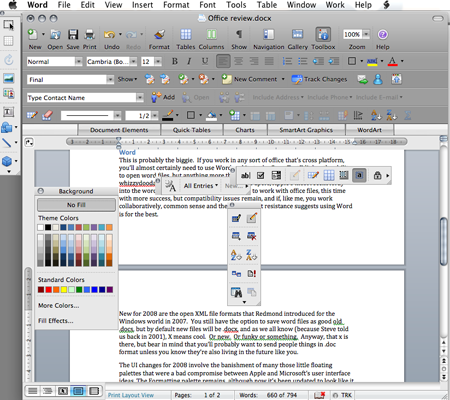Screen dimensions: 450x400
Task: Open the All Entries AutoText dropdown
Action: (201, 186)
